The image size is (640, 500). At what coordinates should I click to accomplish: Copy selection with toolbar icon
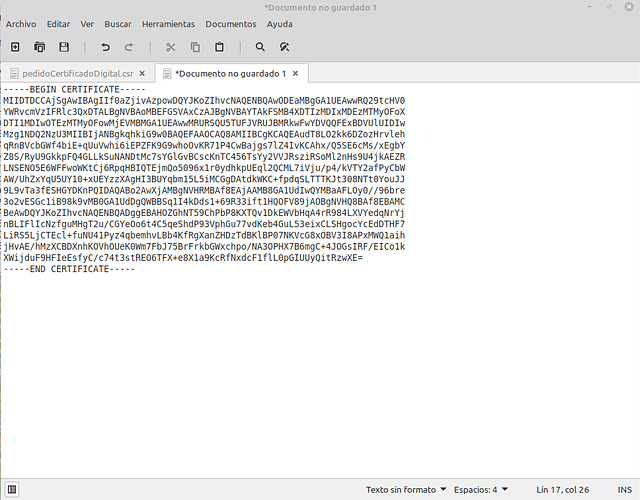click(x=195, y=47)
